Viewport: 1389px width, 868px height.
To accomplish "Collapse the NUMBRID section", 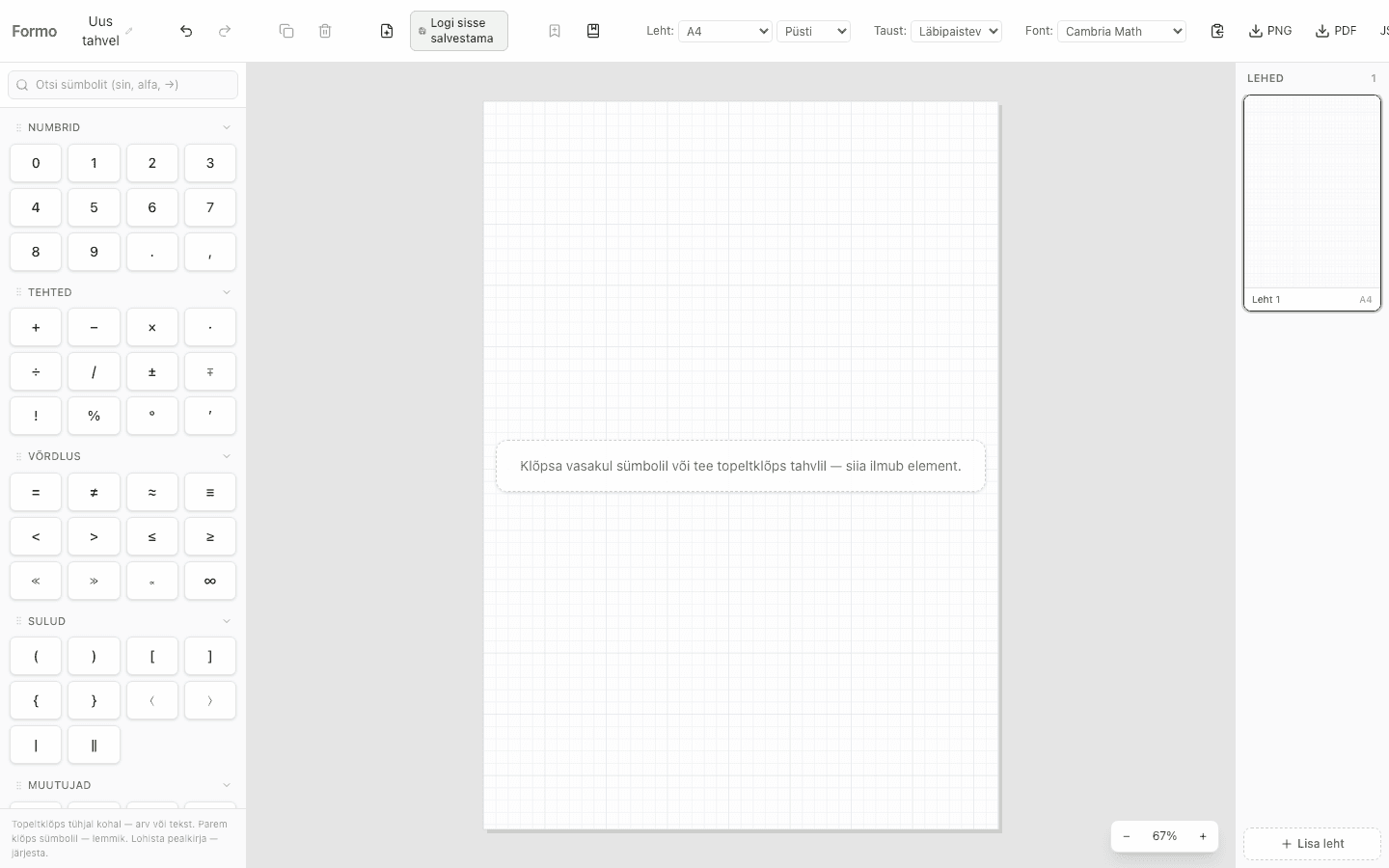I will (227, 127).
